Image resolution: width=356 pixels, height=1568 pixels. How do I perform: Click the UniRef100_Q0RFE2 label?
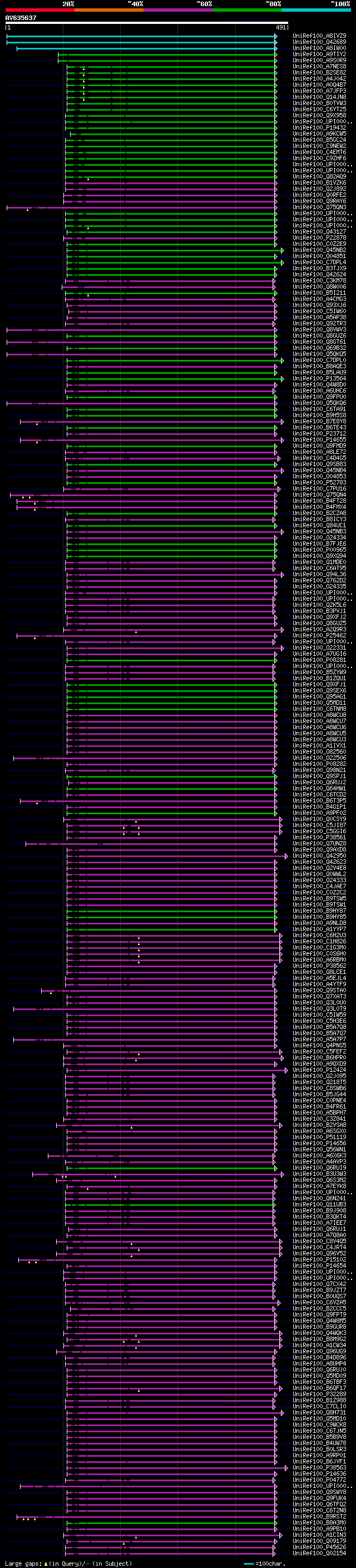tap(319, 195)
